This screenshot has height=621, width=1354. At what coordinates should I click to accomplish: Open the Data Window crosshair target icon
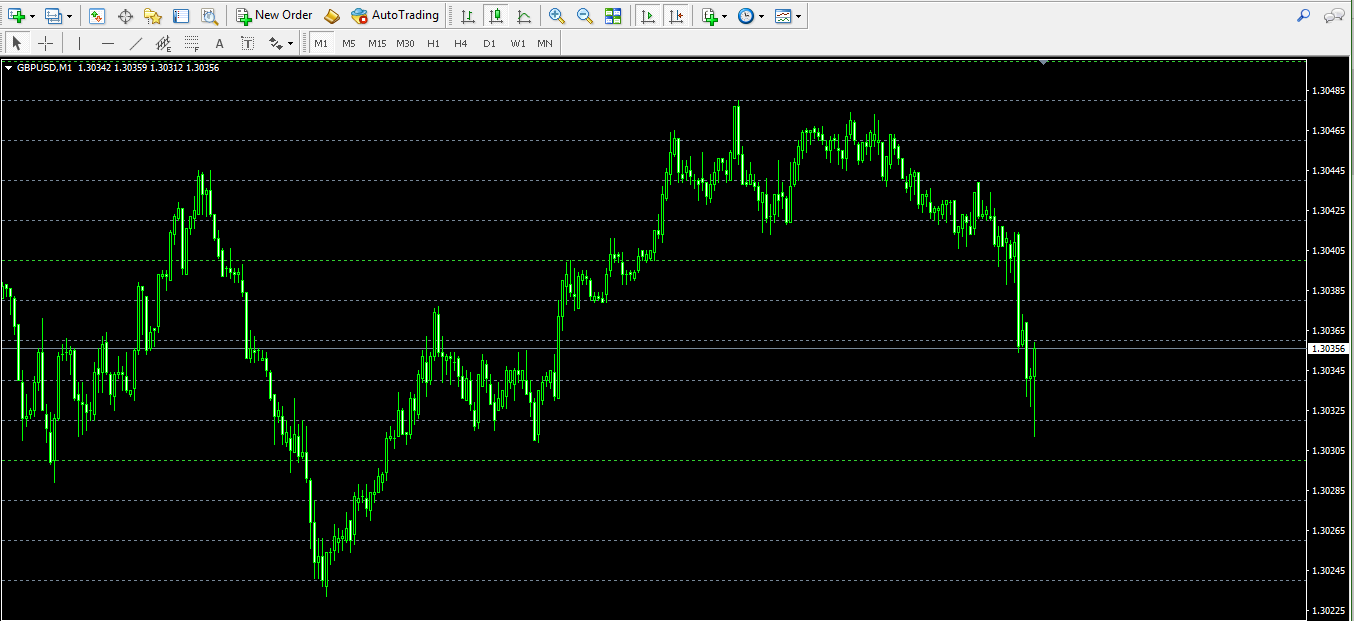coord(125,16)
